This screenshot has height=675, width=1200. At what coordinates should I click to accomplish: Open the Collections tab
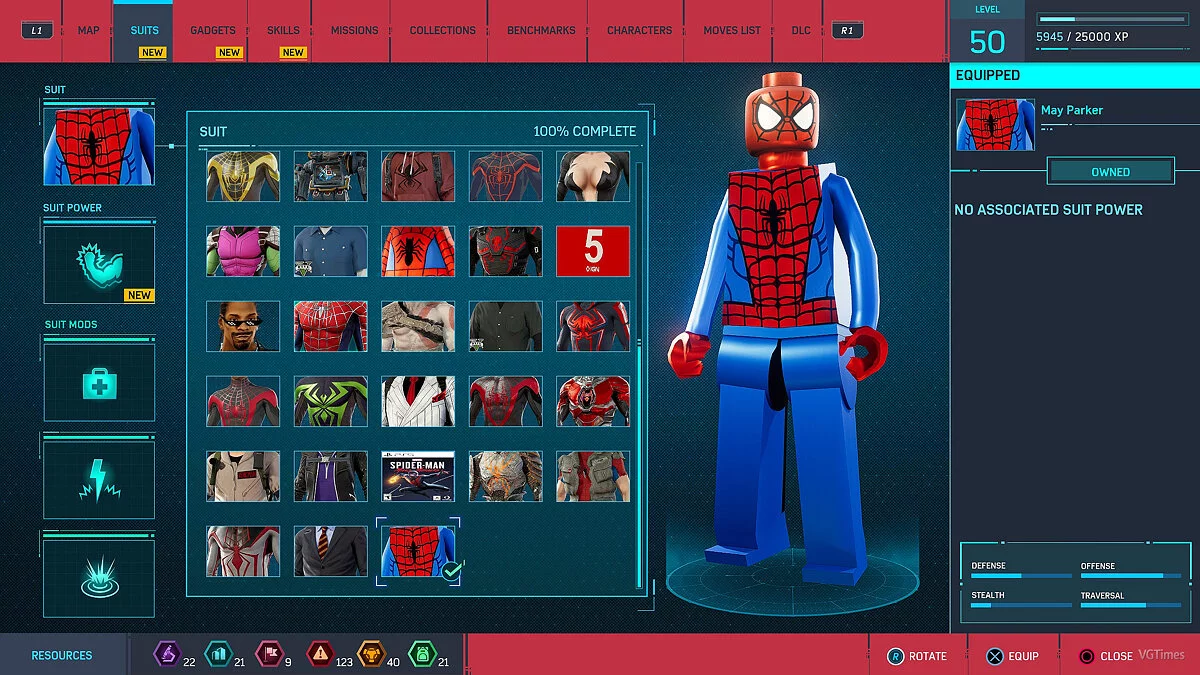(441, 29)
